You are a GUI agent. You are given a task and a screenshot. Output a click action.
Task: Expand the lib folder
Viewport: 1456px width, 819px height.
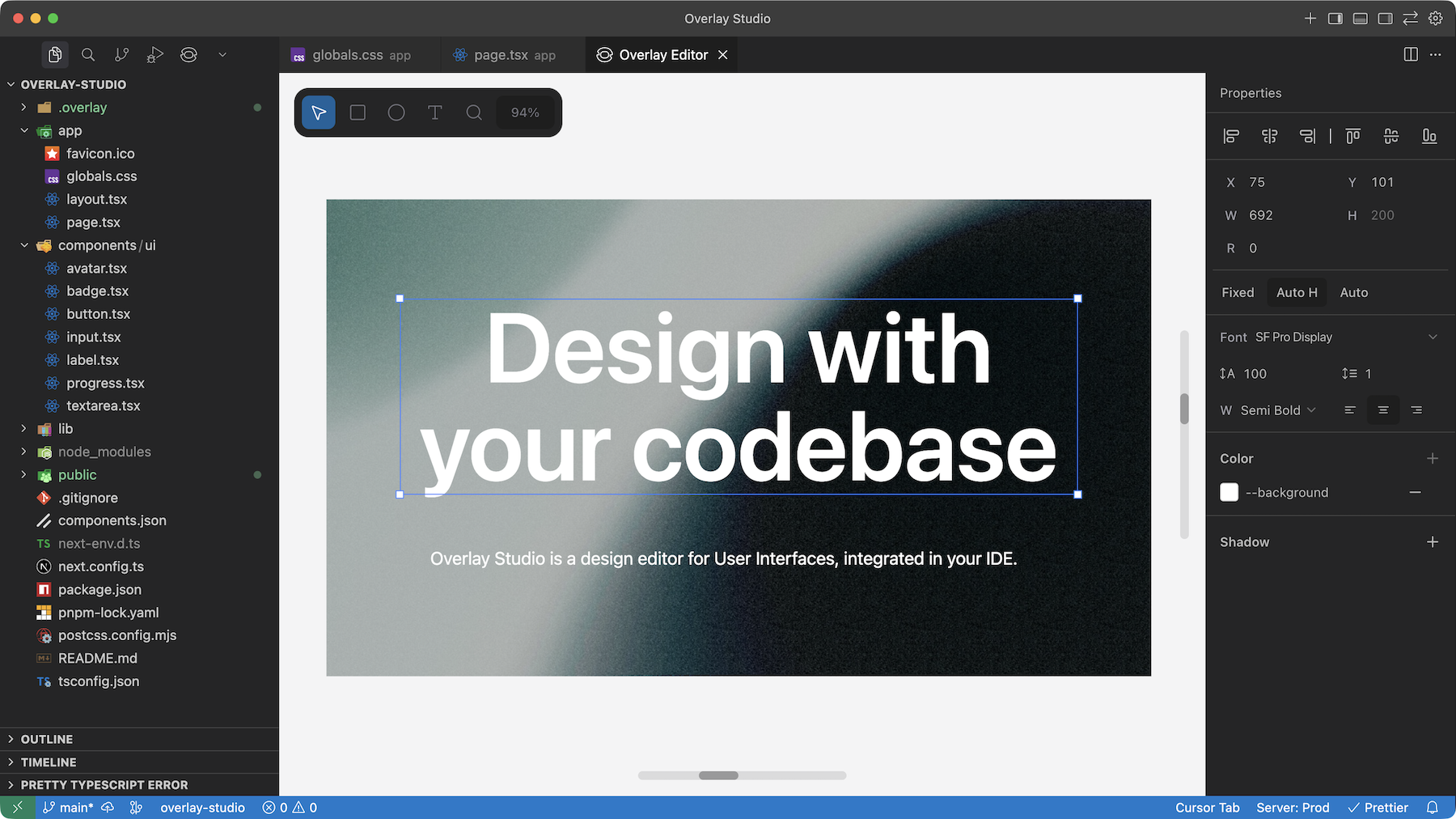pyautogui.click(x=66, y=429)
